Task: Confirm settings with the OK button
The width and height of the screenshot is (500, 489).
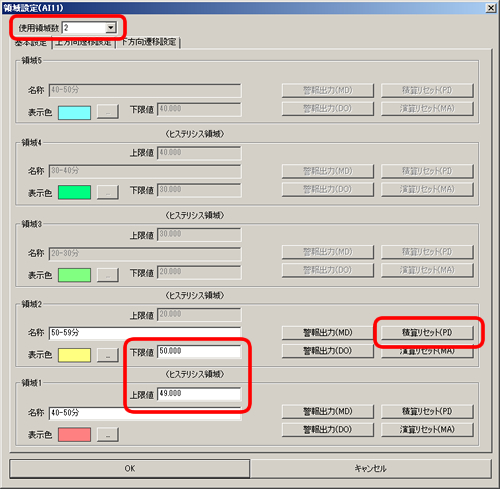Action: [130, 468]
